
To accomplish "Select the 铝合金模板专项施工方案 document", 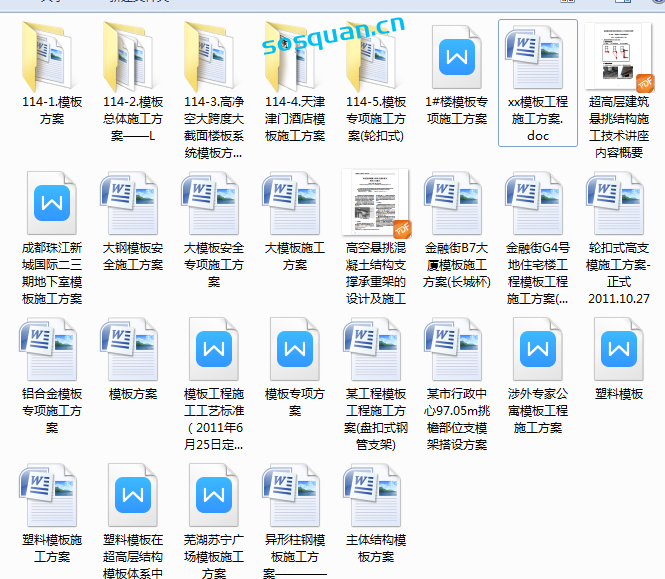I will (52, 348).
